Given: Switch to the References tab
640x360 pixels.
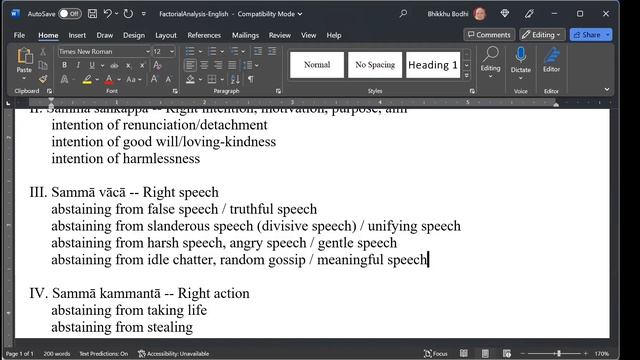Looking at the screenshot, I should pyautogui.click(x=204, y=35).
